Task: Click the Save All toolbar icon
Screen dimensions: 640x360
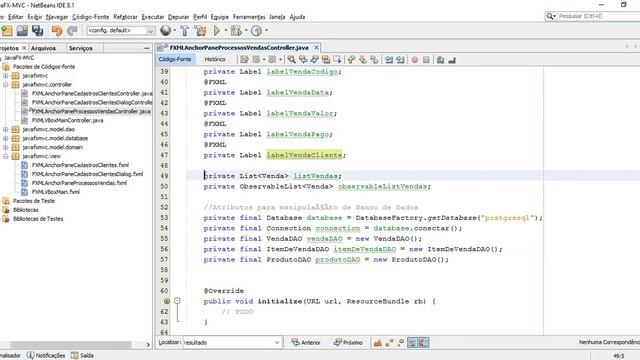Action: [38, 31]
